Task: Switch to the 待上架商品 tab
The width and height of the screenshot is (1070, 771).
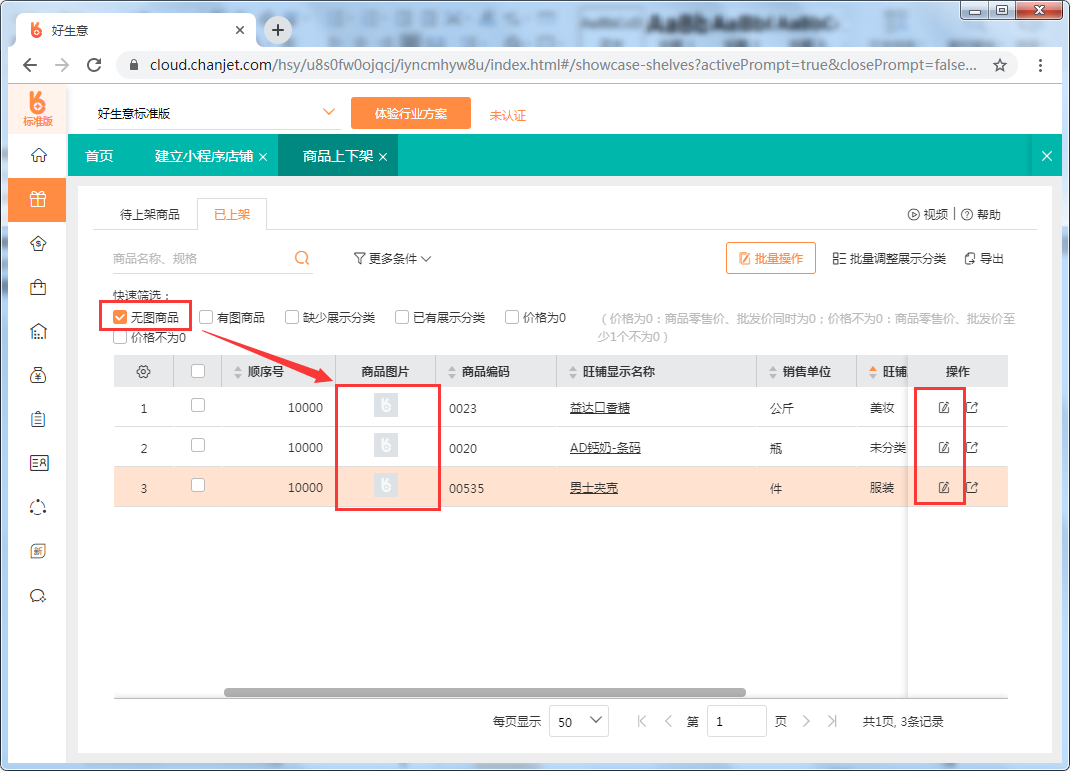Action: pos(149,215)
